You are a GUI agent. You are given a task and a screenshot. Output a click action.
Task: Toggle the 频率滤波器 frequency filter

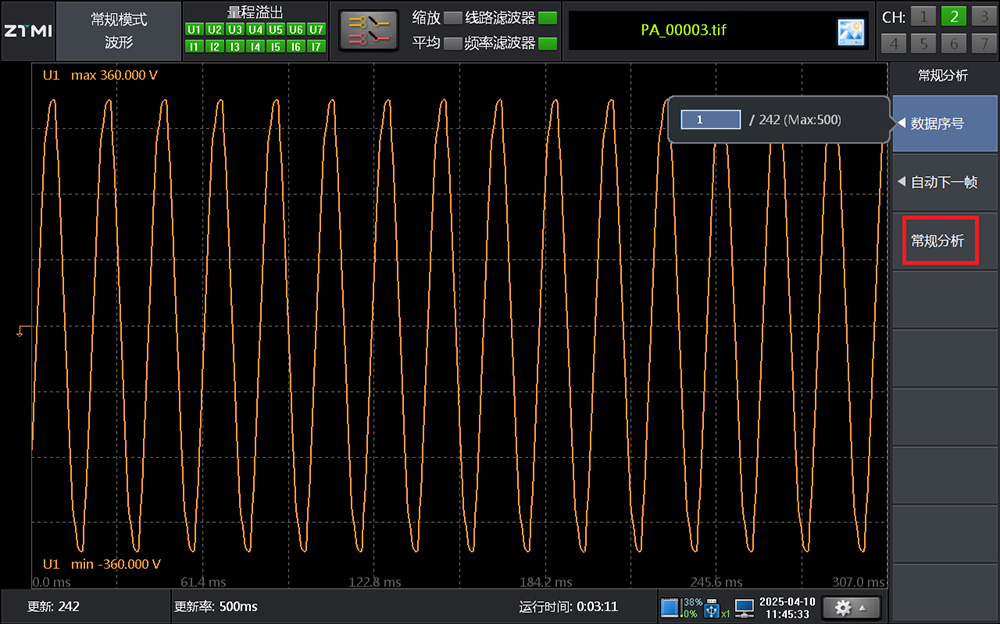point(547,43)
